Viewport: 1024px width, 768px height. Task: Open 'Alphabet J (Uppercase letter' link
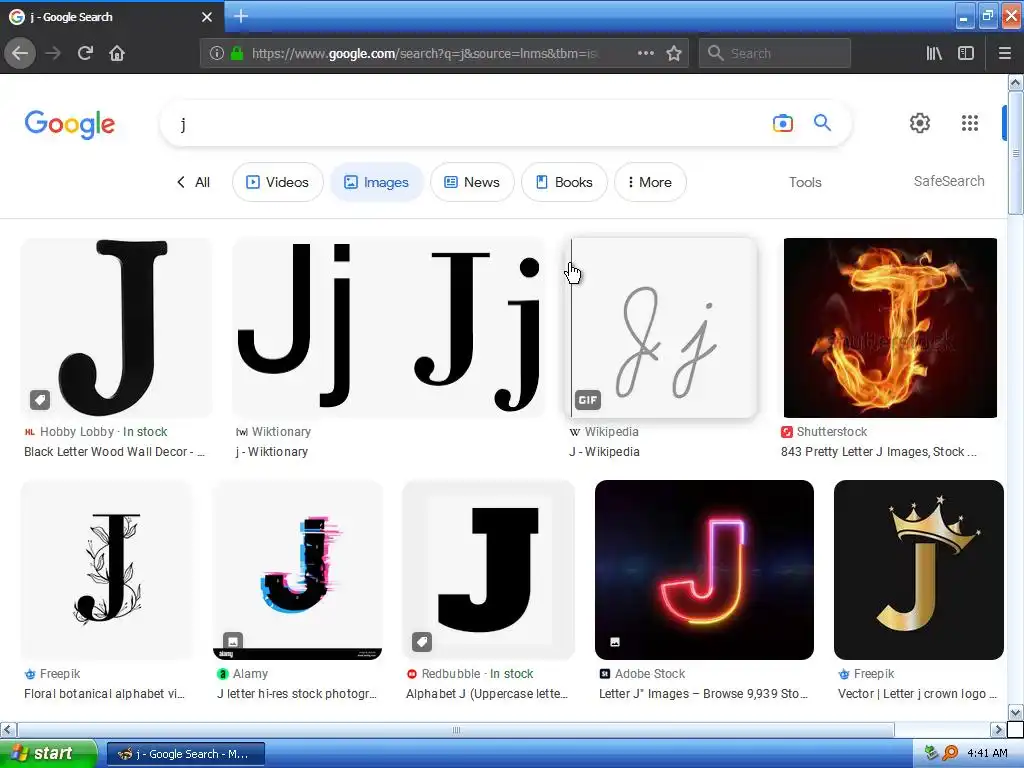coord(487,694)
